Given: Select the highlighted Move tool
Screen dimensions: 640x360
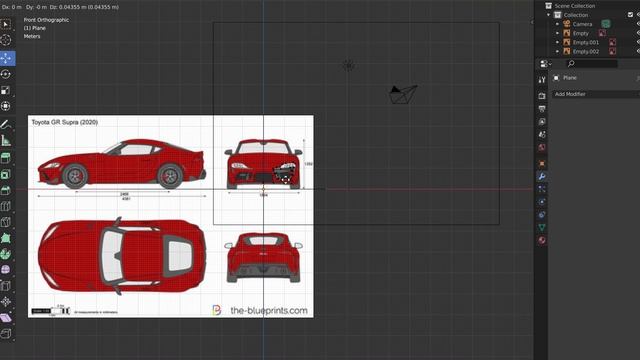Looking at the screenshot, I should pyautogui.click(x=7, y=58).
